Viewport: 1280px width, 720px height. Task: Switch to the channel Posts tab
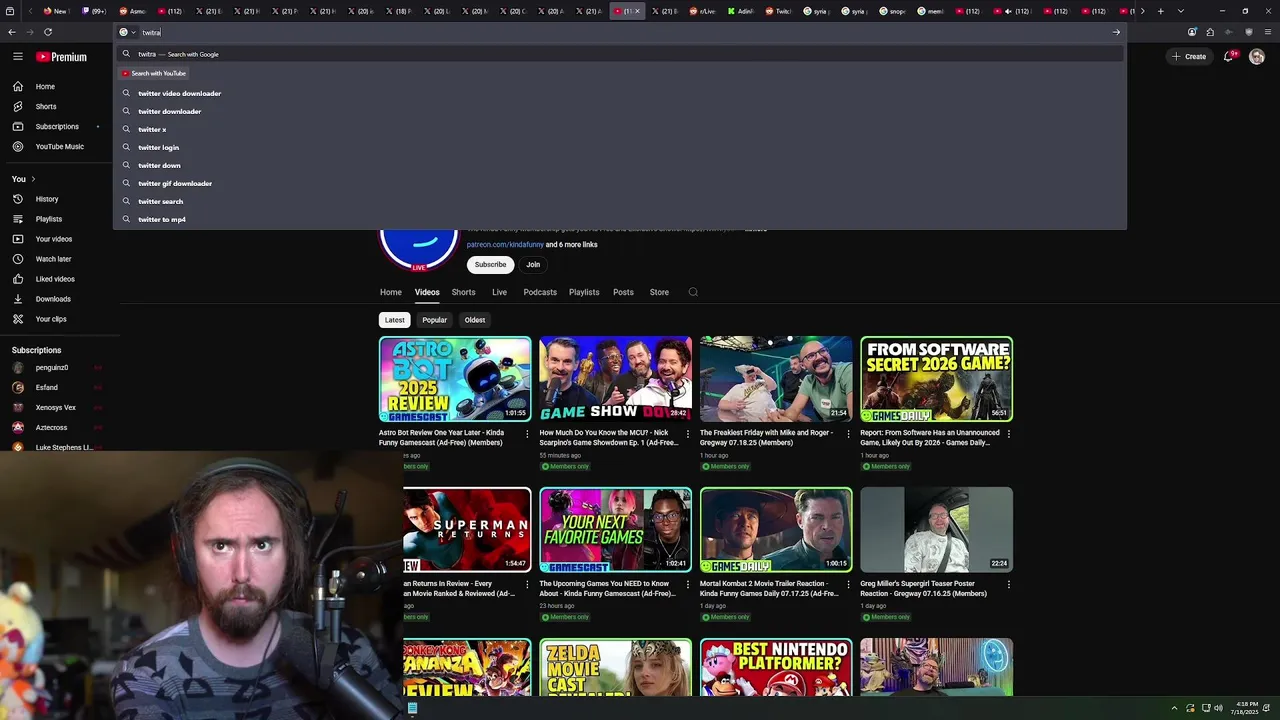click(x=623, y=292)
